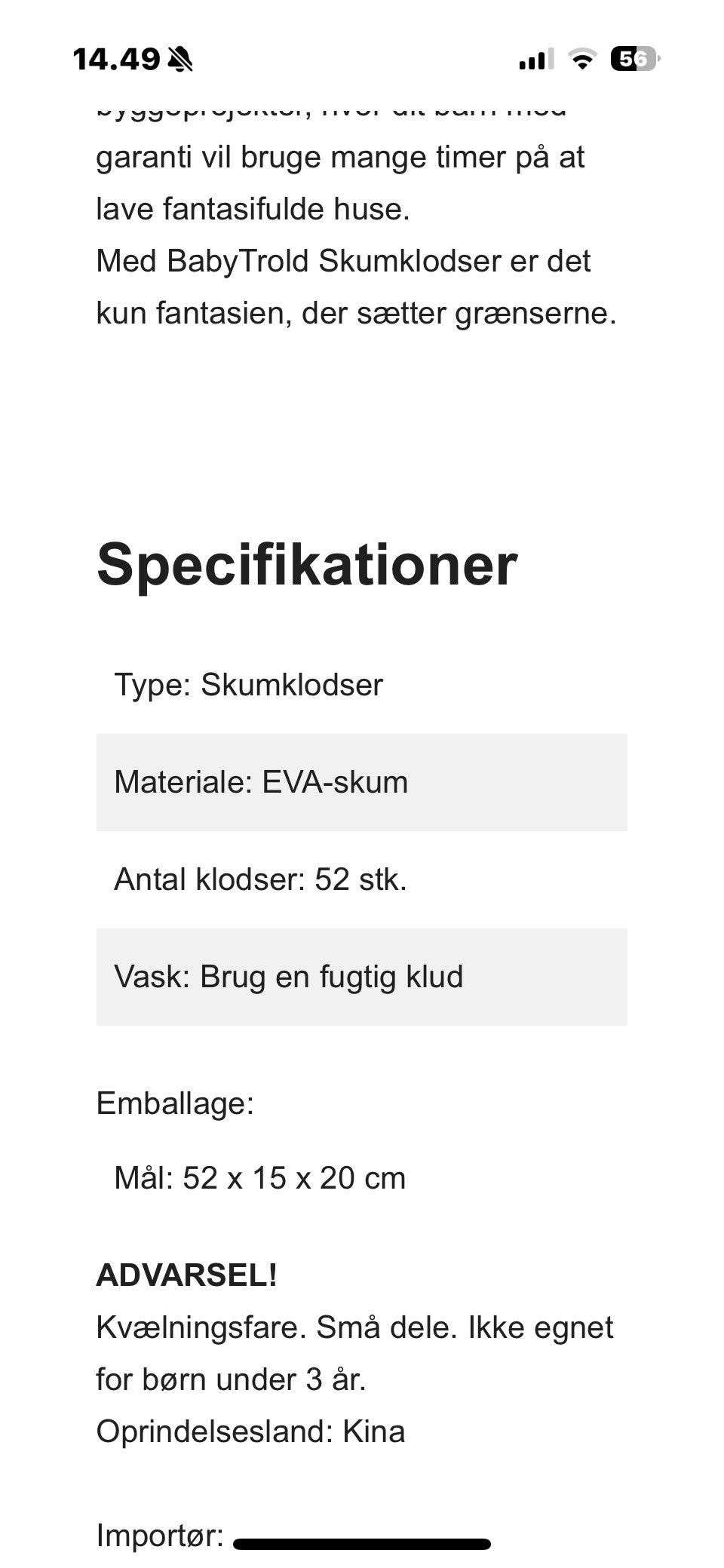Viewport: 724px width, 1568px height.
Task: Tap the Emballage label
Action: [175, 1103]
